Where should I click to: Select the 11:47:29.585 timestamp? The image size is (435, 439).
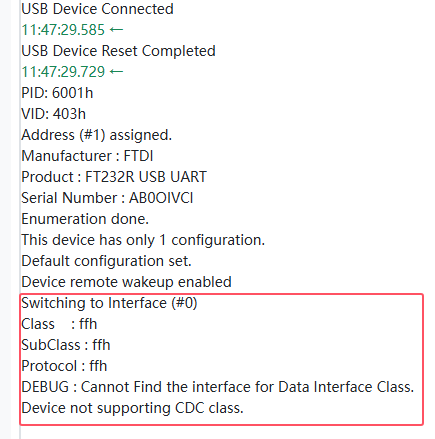coord(63,30)
